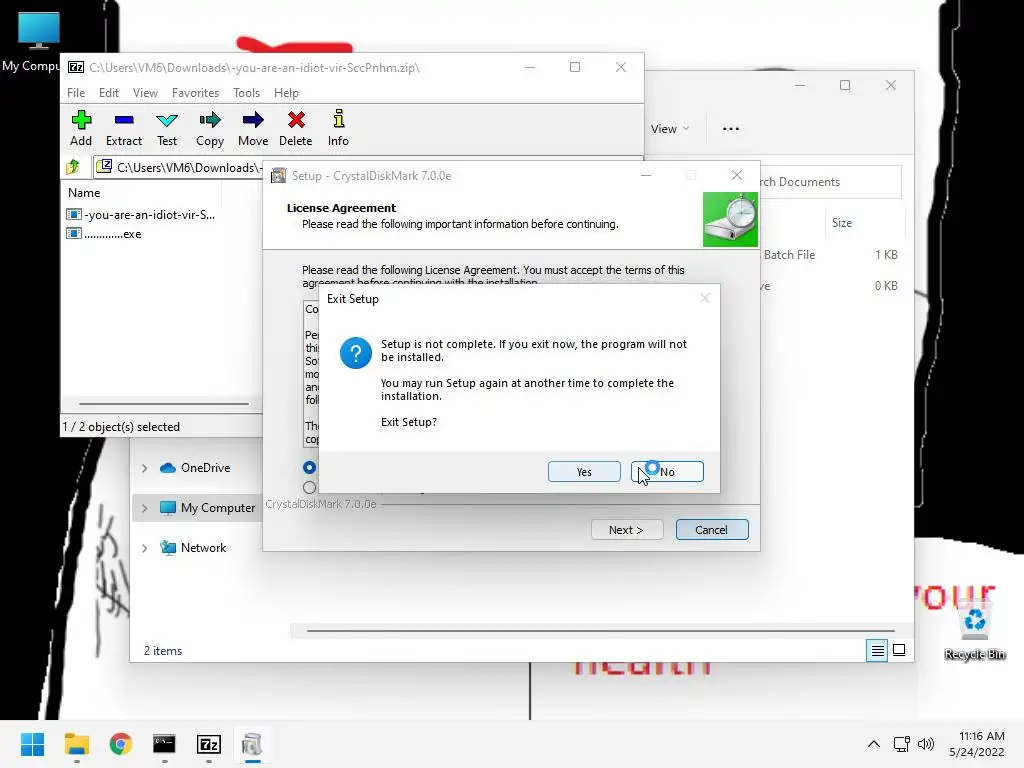Switch Explorer to large thumbnails view icon
1024x768 pixels.
pos(899,650)
